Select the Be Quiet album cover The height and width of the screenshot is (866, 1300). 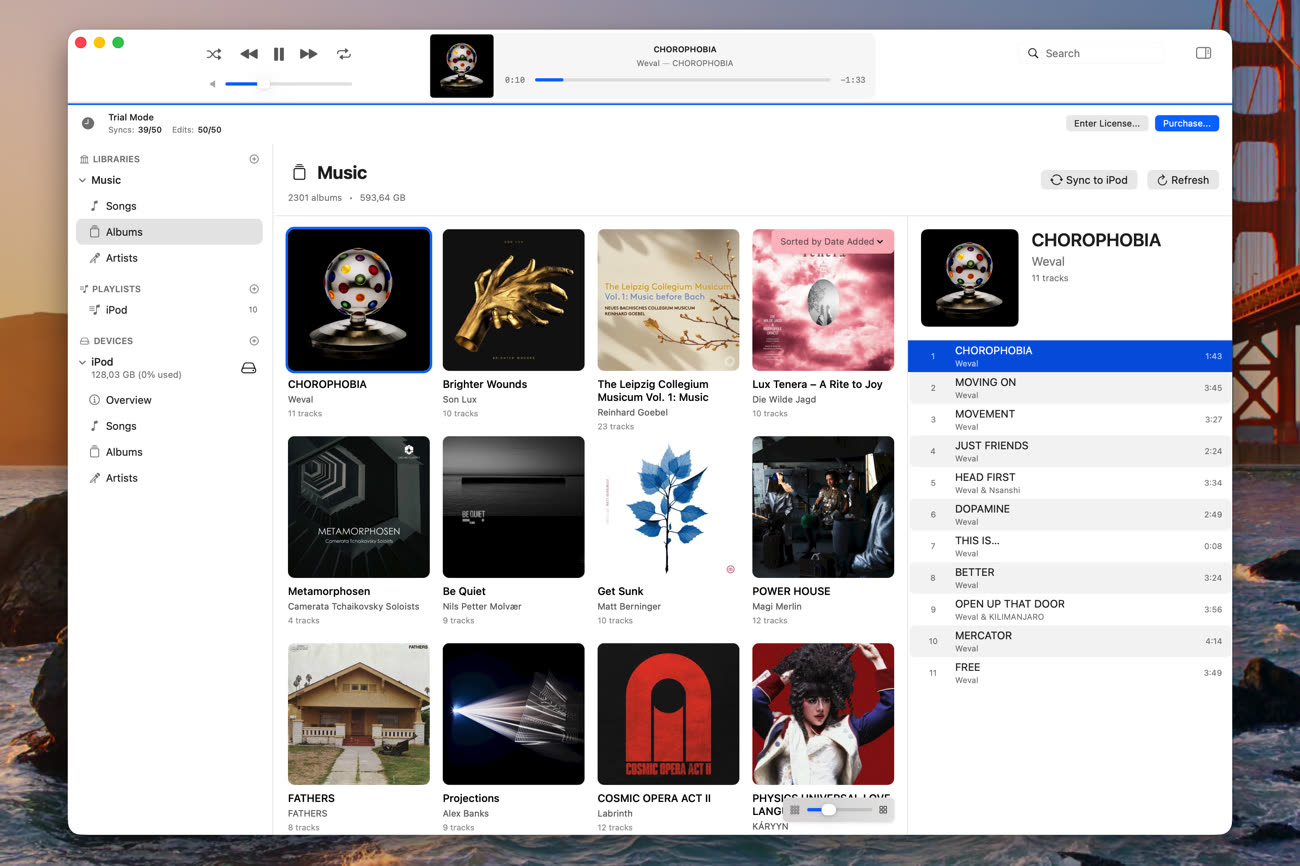(514, 507)
